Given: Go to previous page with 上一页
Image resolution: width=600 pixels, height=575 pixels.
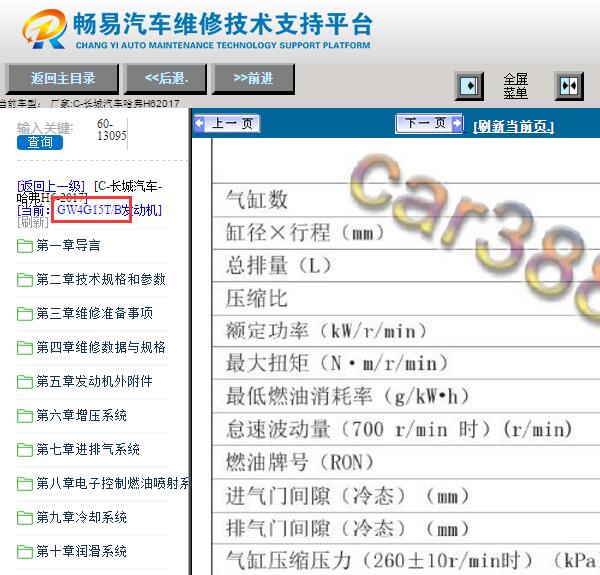Looking at the screenshot, I should [227, 123].
